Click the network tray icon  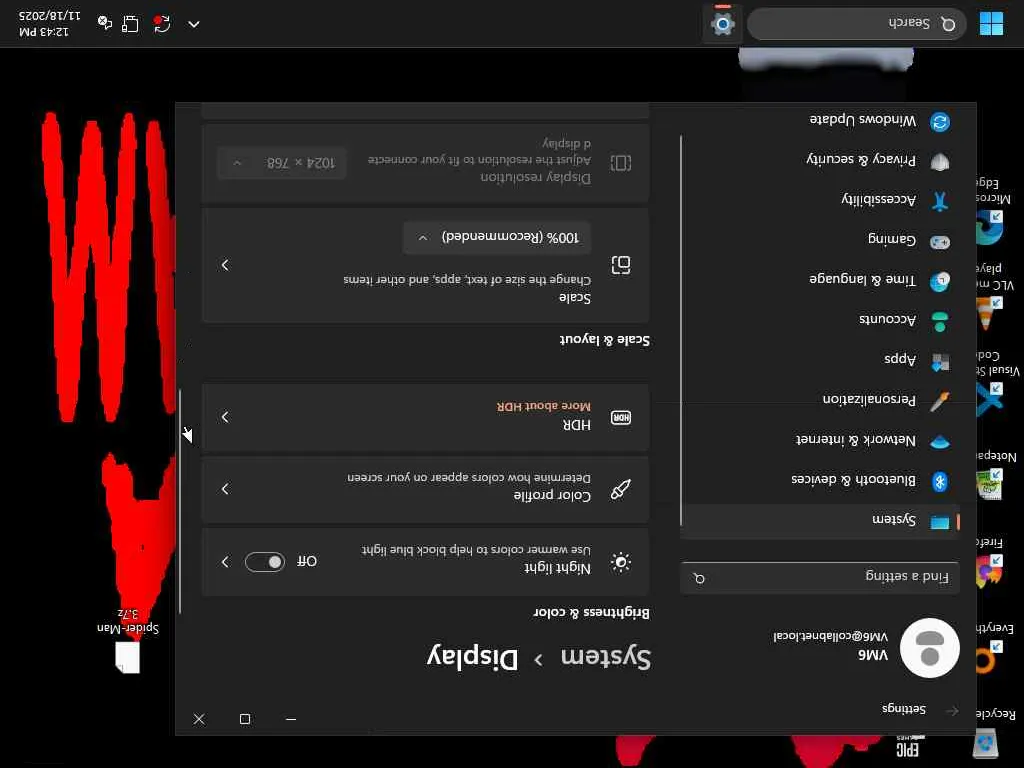[130, 24]
